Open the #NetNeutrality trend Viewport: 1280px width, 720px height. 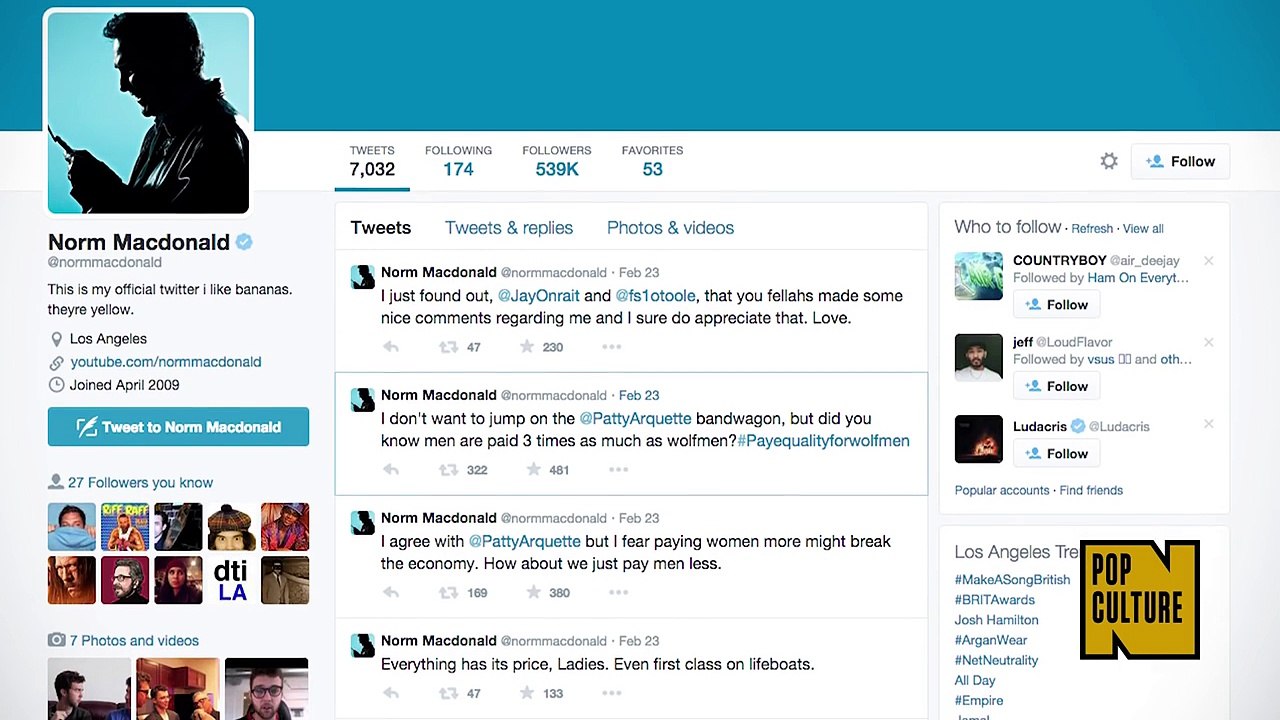coord(996,660)
